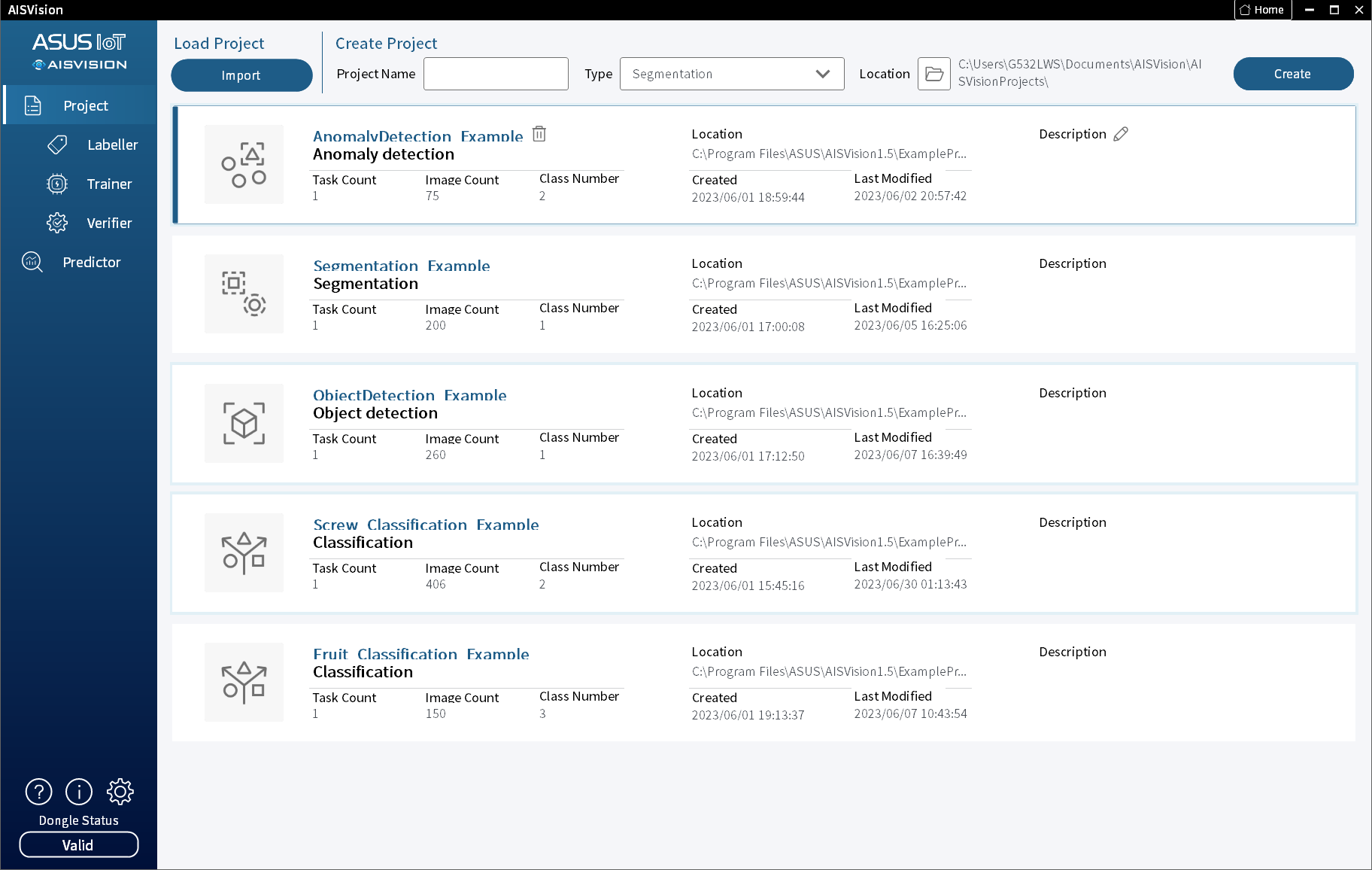Click created date 2023/06/01 19:13:37
The width and height of the screenshot is (1372, 870).
tap(748, 715)
